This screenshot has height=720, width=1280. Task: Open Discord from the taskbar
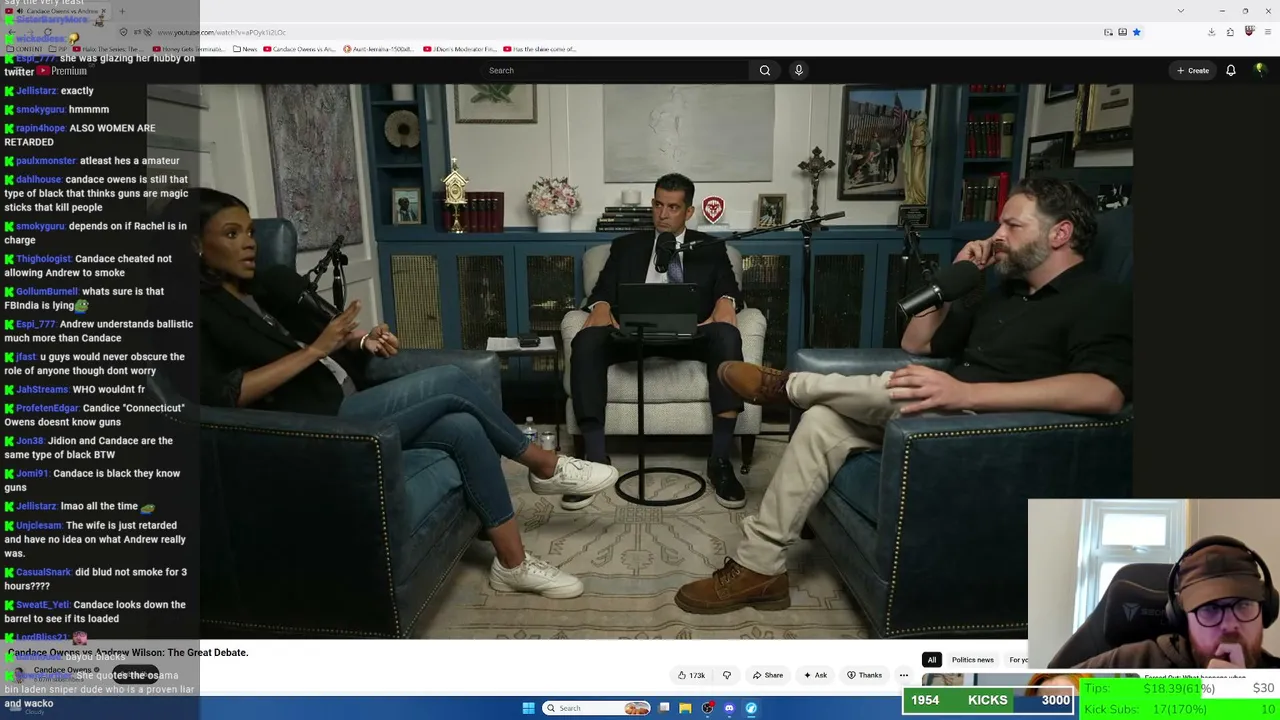(x=729, y=708)
